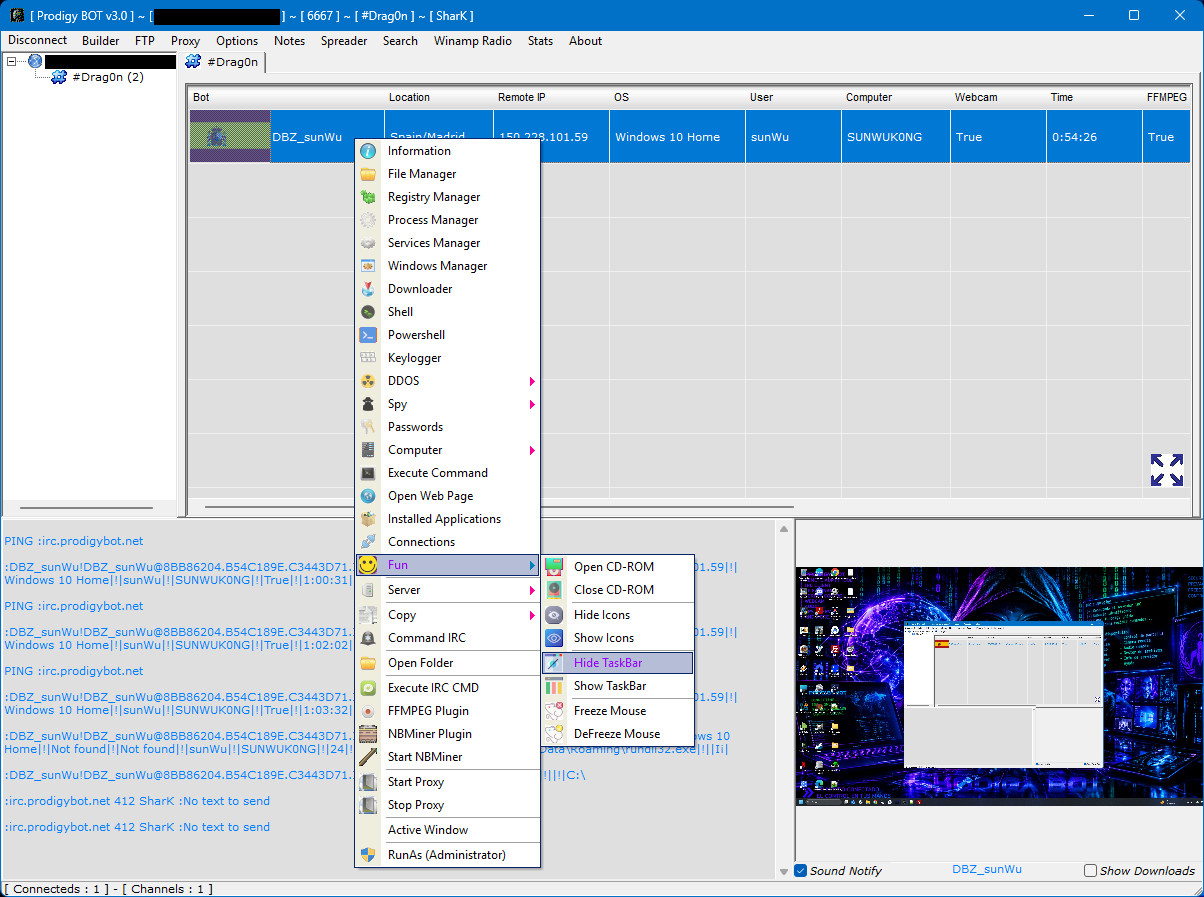Expand the Computer submenu arrow
Viewport: 1204px width, 897px height.
tap(532, 450)
